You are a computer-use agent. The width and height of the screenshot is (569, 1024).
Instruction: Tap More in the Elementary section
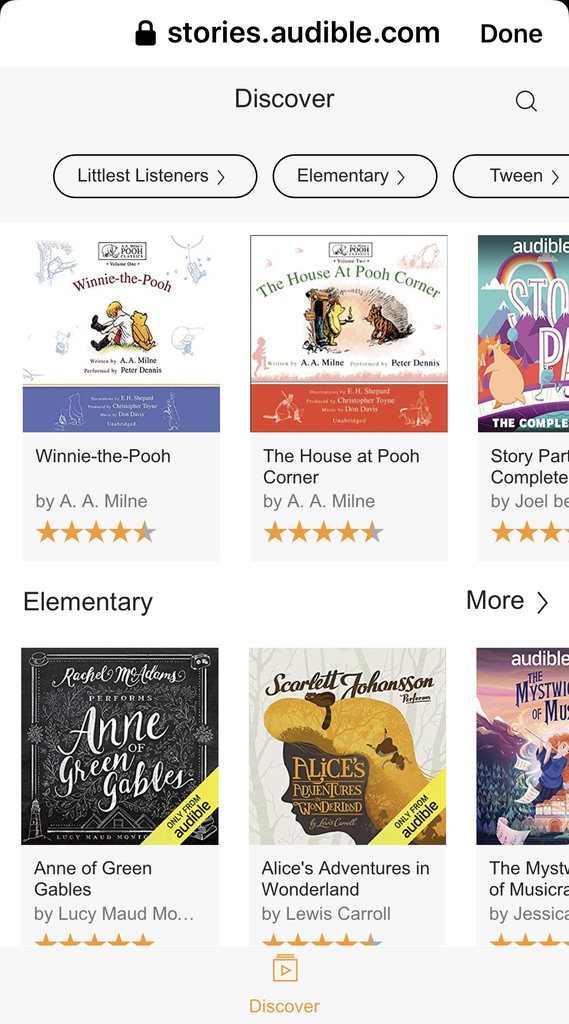[495, 600]
